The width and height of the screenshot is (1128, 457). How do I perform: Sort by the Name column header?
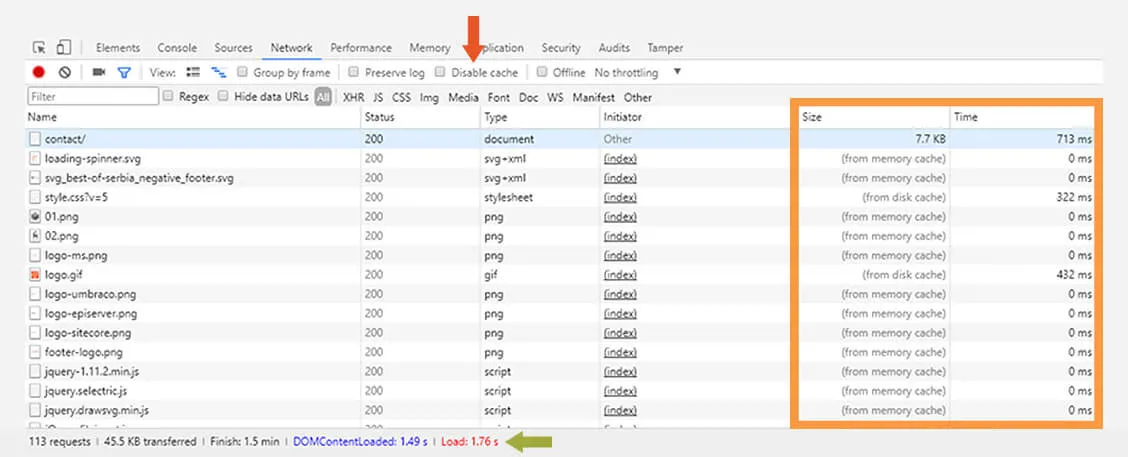pos(193,117)
